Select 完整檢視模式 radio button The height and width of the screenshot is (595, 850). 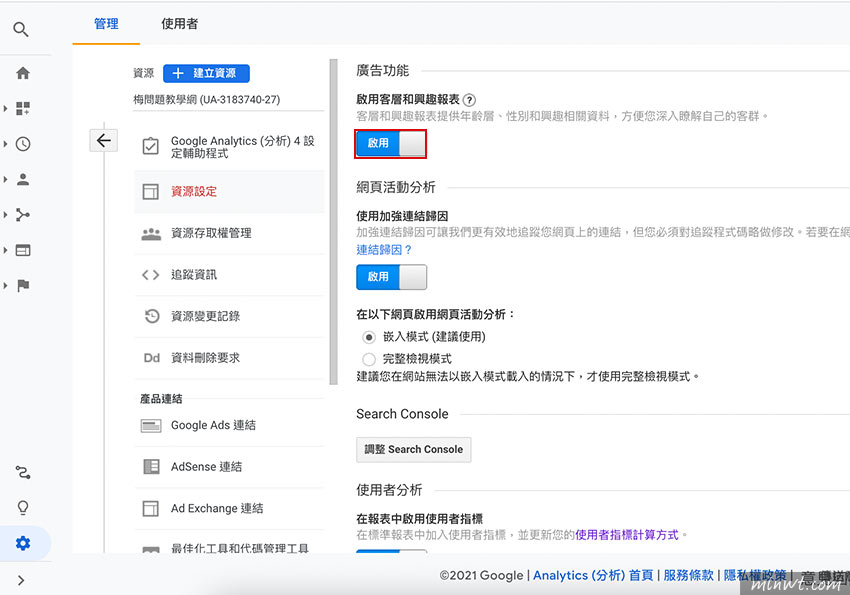(369, 359)
